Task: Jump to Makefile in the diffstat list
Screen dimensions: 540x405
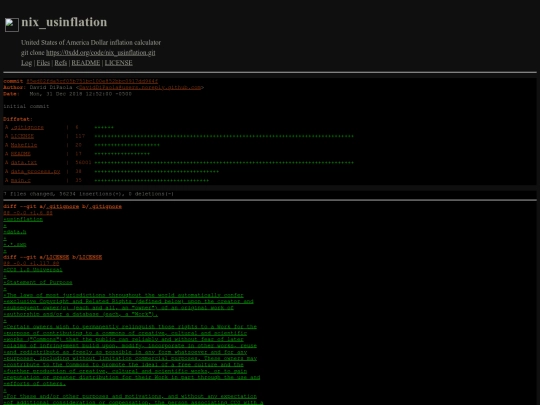Action: point(24,145)
